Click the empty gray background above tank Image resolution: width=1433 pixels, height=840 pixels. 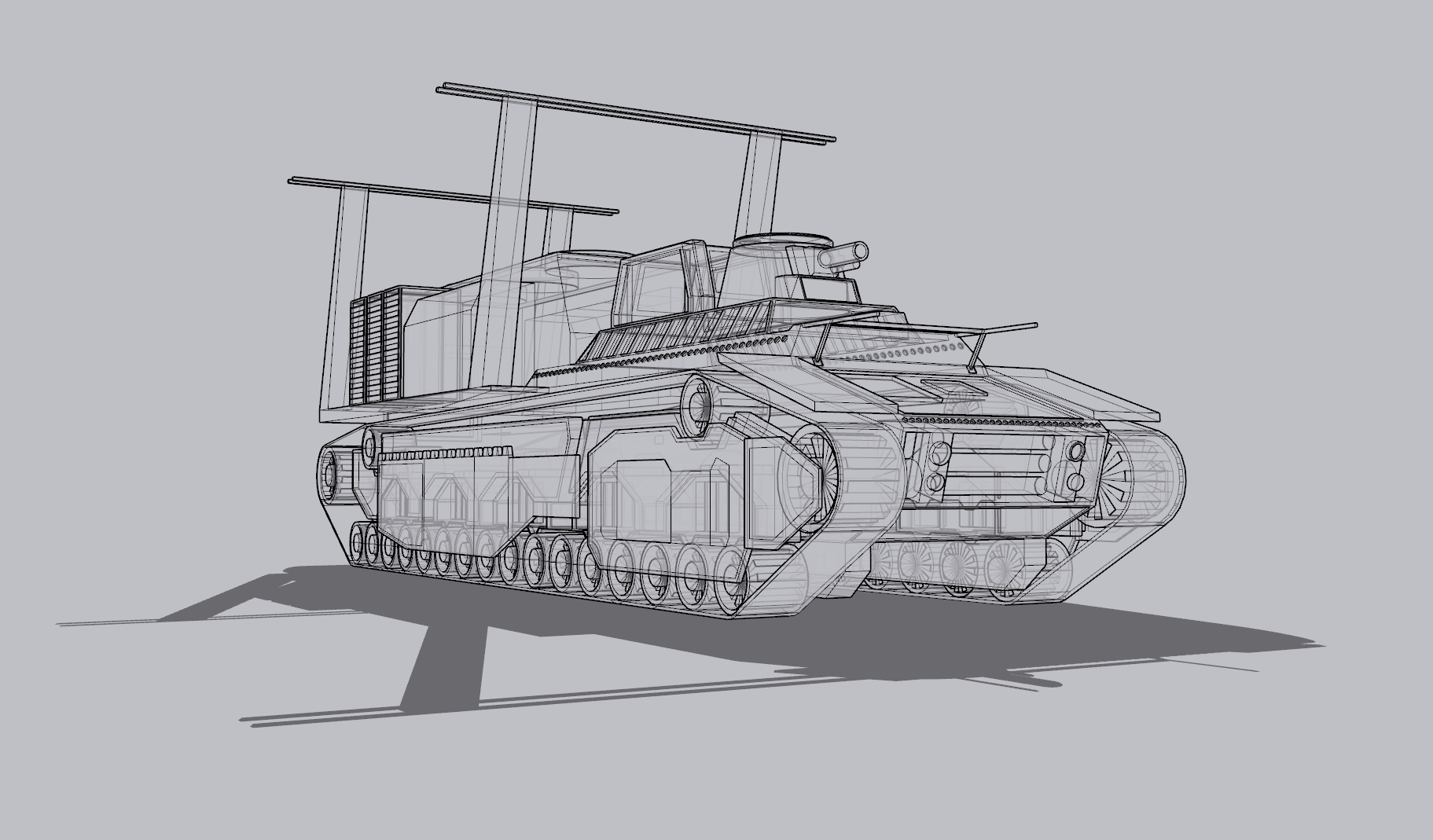pos(1022,94)
